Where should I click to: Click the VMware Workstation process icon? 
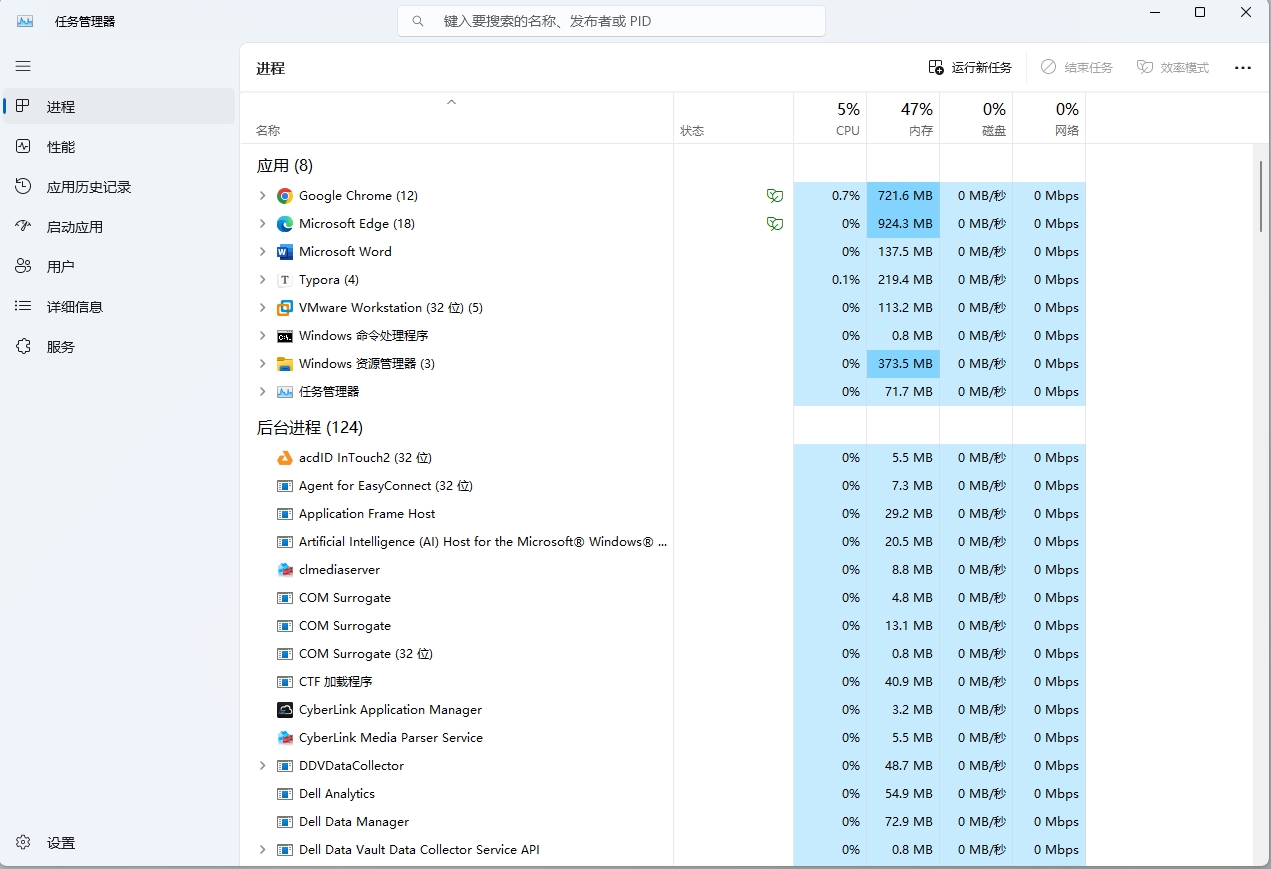point(285,308)
